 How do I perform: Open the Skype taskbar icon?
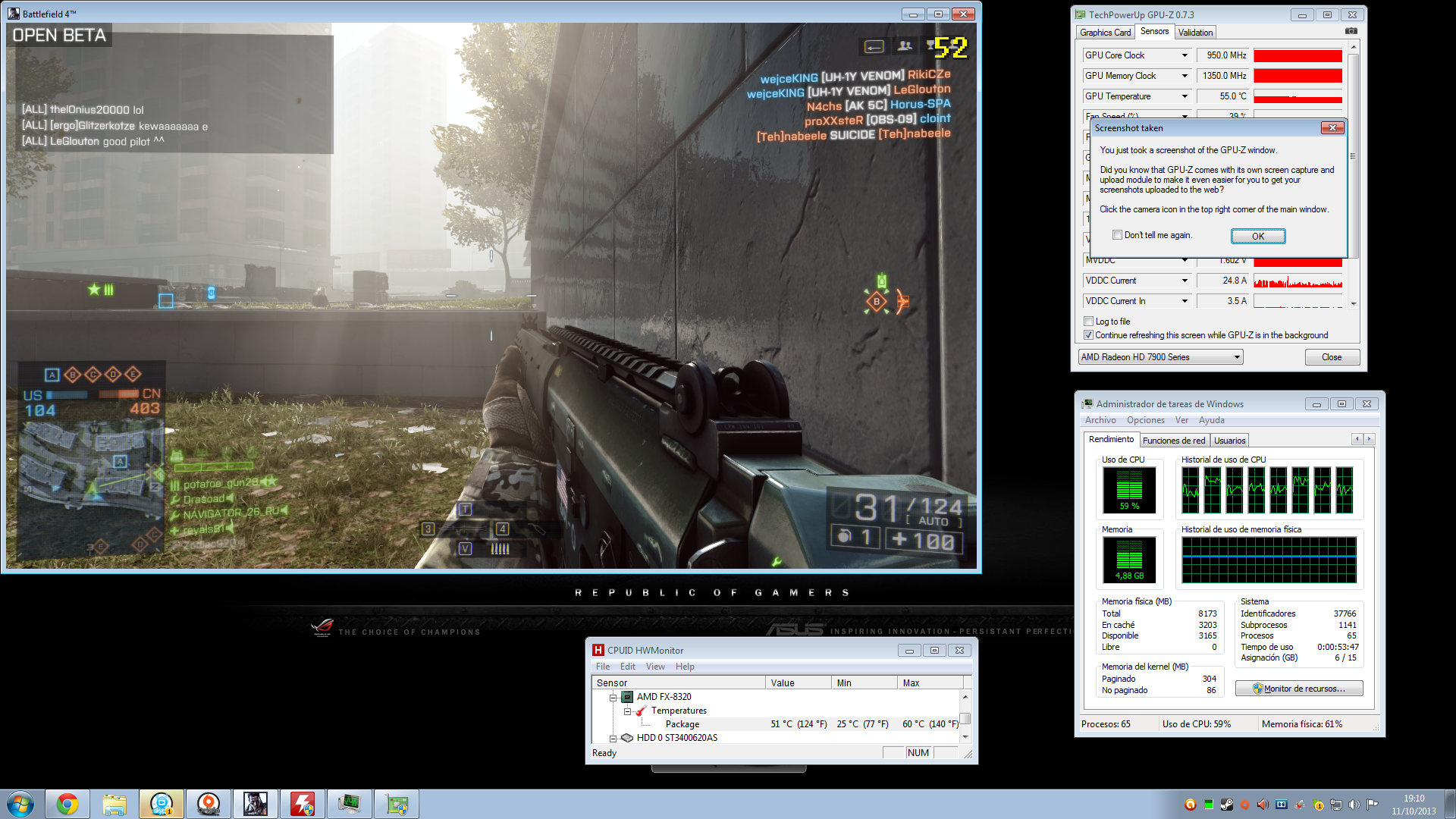162,804
